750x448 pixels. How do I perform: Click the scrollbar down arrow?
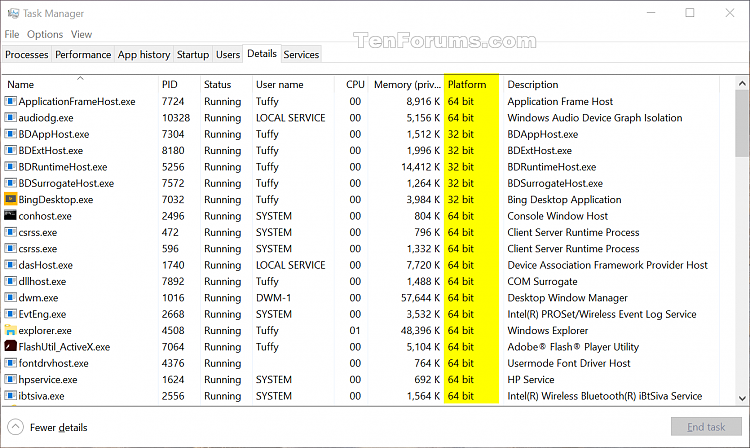point(742,398)
